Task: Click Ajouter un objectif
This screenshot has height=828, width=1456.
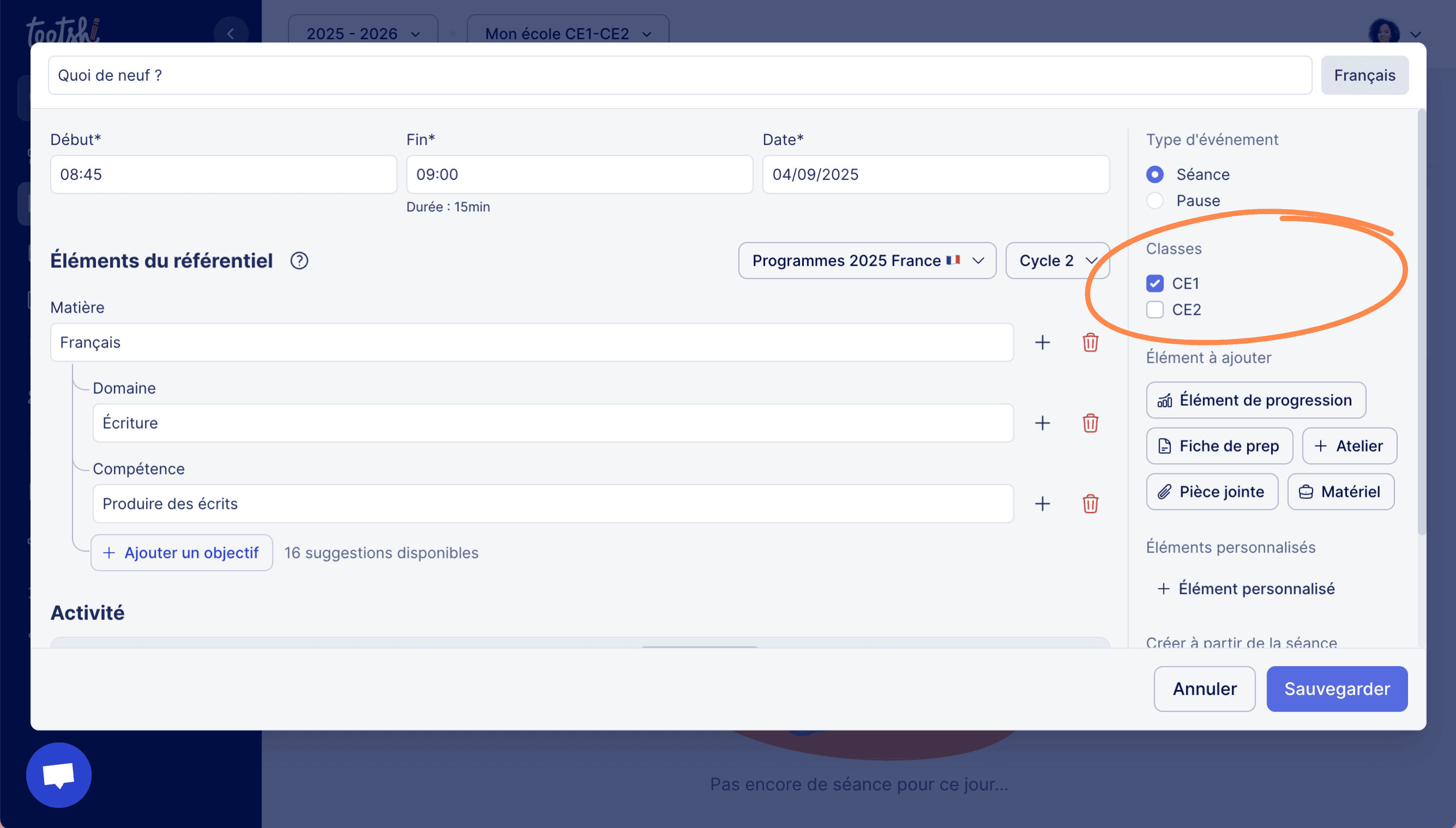Action: coord(181,553)
